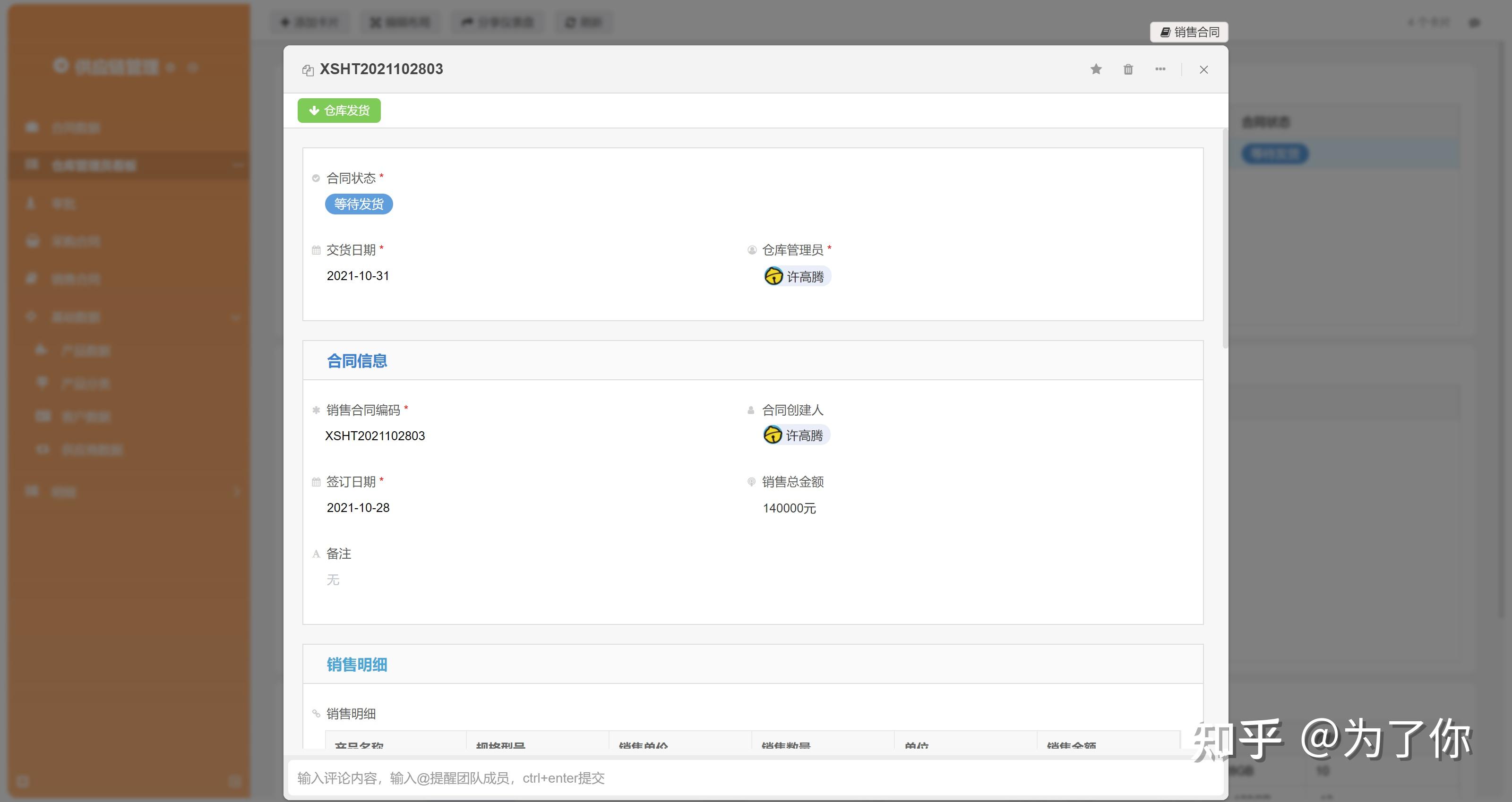Click the blue status badge in background table
Screen dimensions: 1512x802
pyautogui.click(x=1274, y=154)
